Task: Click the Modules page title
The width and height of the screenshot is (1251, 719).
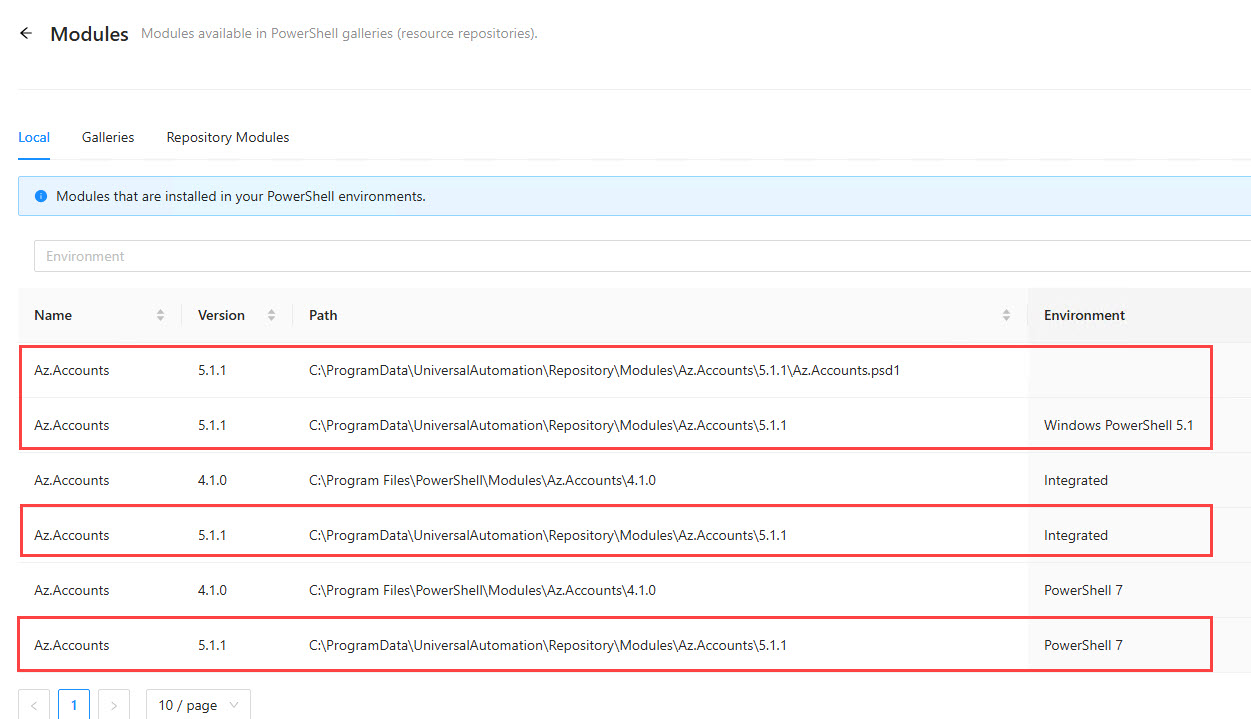Action: [89, 34]
